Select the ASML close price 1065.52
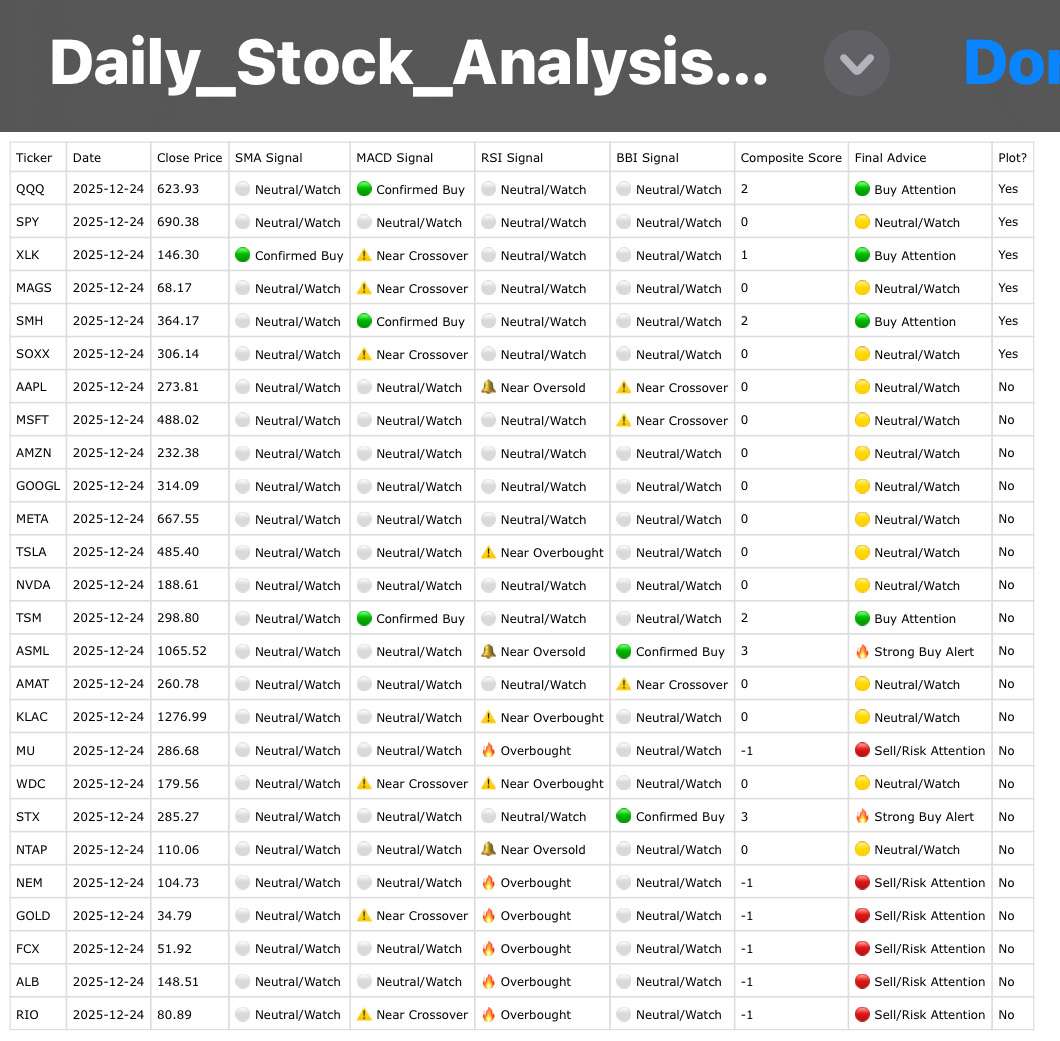The height and width of the screenshot is (1041, 1060). pyautogui.click(x=182, y=651)
